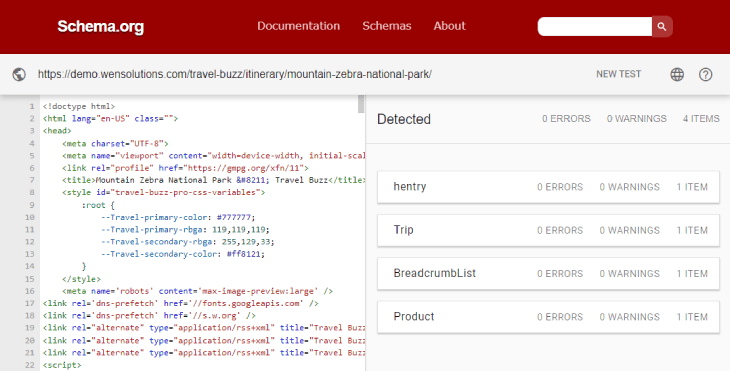Click the meta viewport code line
730x371 pixels.
pyautogui.click(x=214, y=155)
